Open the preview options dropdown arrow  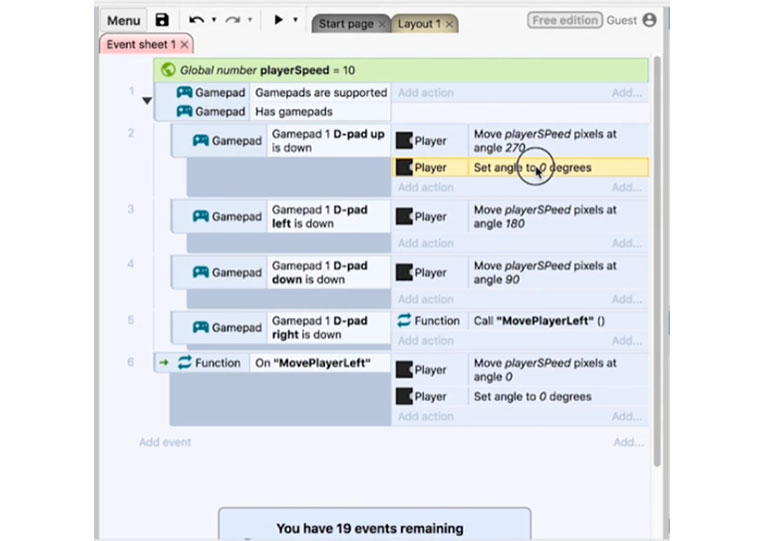[295, 20]
